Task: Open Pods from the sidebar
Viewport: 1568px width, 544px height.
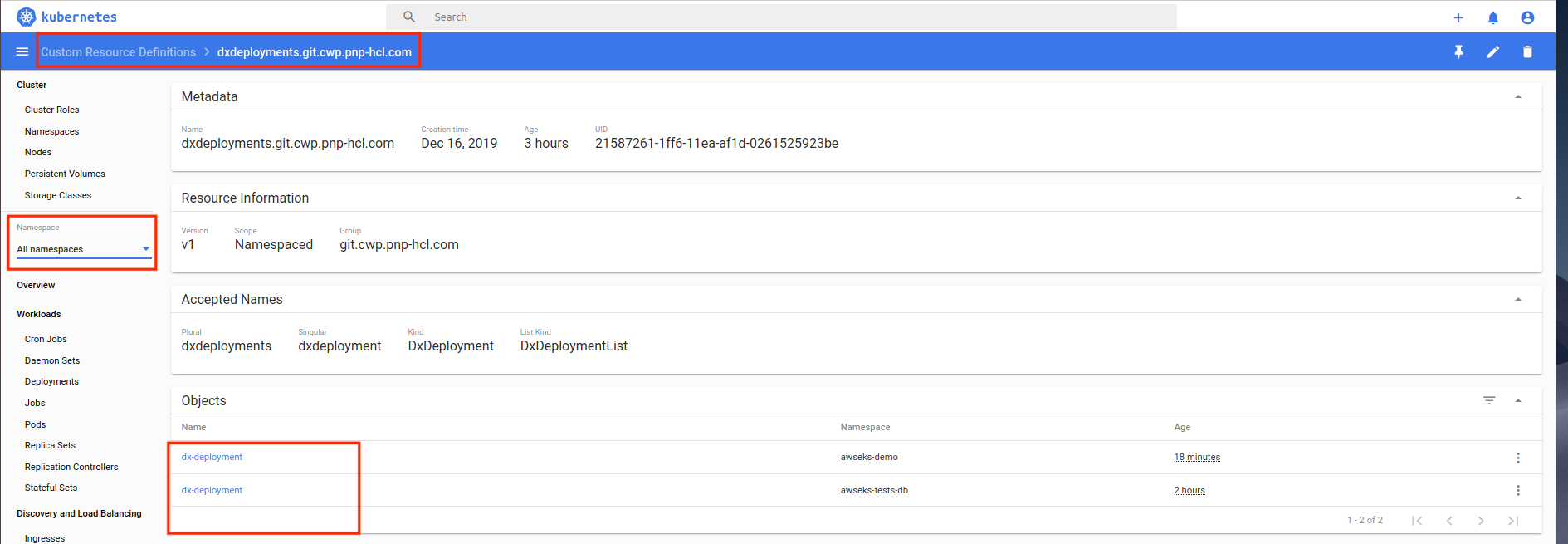Action: tap(36, 424)
